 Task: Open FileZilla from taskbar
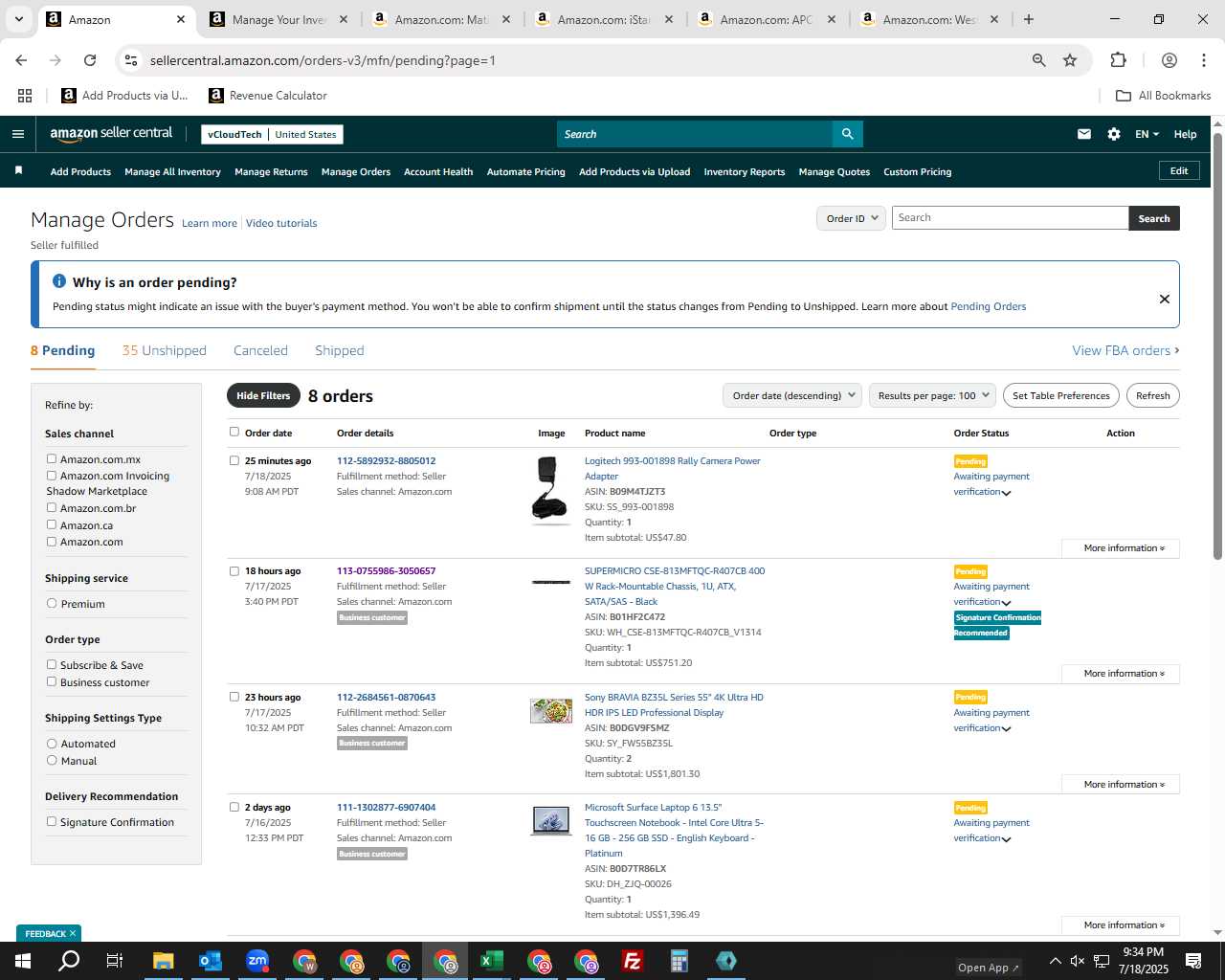(x=633, y=961)
